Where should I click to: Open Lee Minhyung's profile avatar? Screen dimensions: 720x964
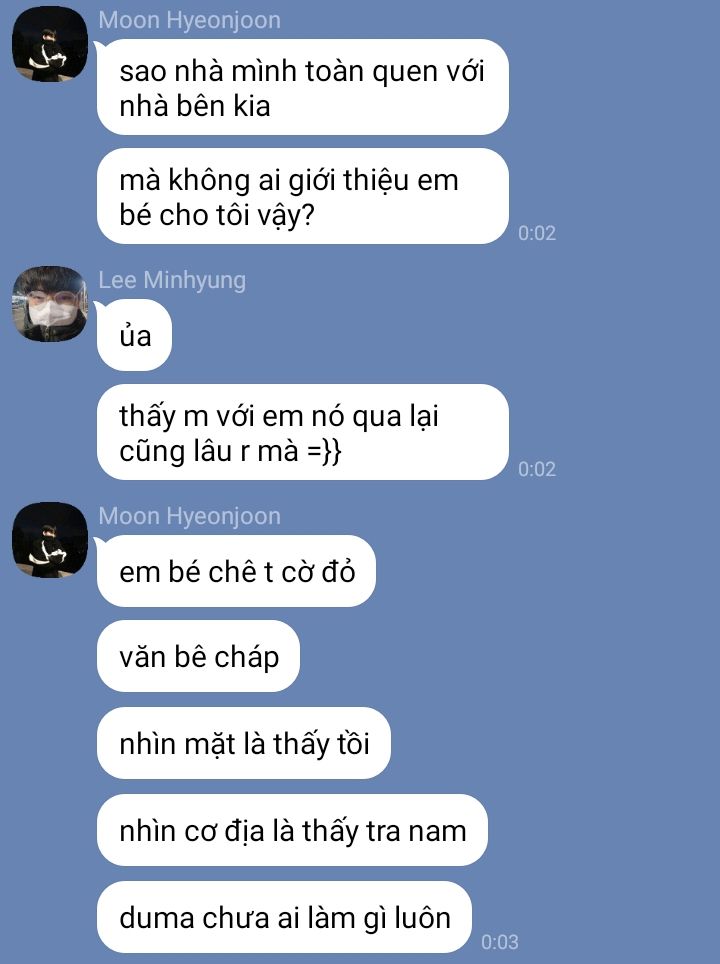[50, 304]
